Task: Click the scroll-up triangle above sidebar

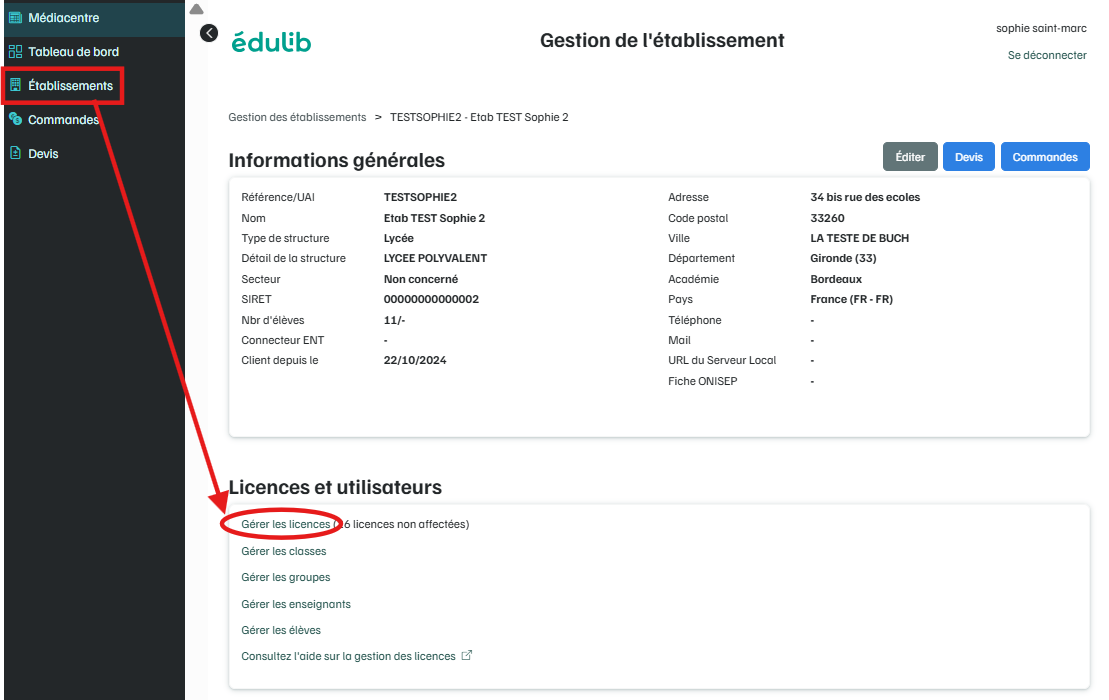Action: 196,8
